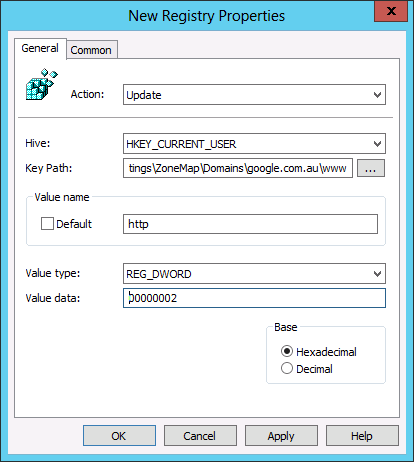Click inside the Key Path text field
Viewport: 414px width, 462px height.
click(x=238, y=168)
